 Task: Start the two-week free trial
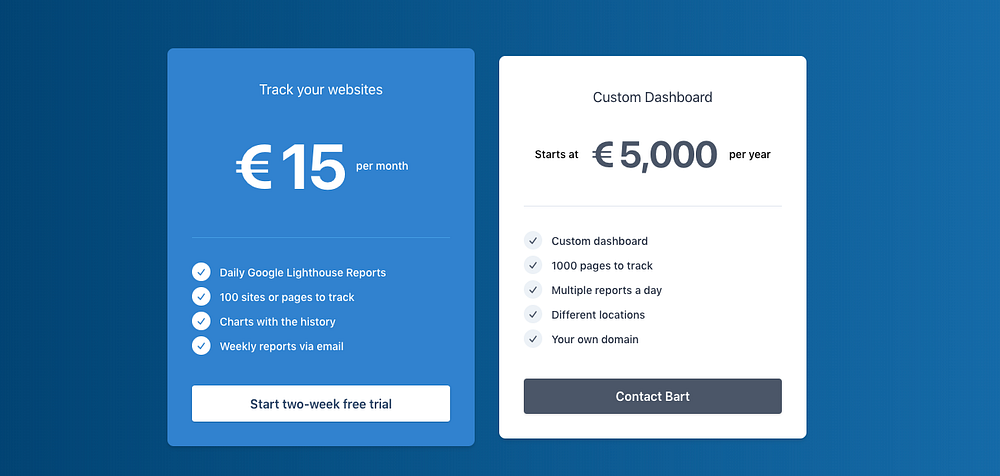[321, 404]
